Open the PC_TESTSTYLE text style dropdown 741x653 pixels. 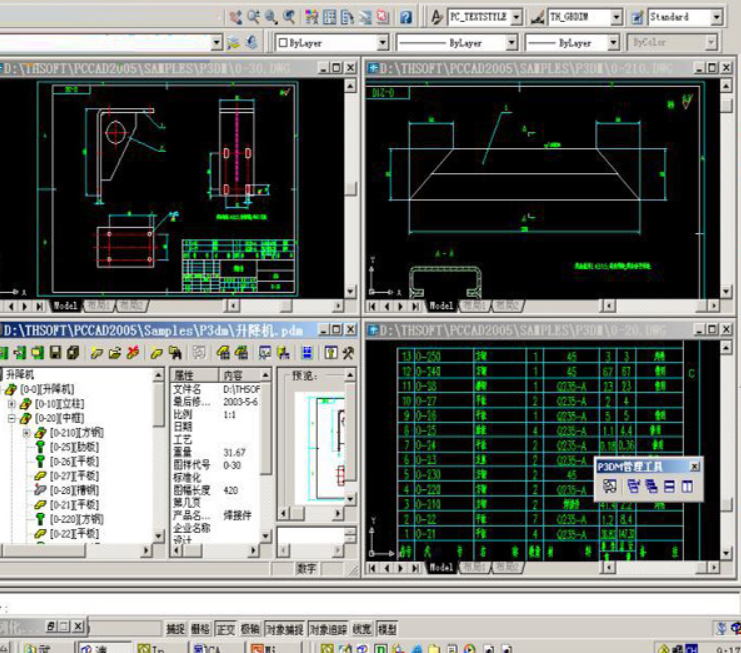[516, 17]
